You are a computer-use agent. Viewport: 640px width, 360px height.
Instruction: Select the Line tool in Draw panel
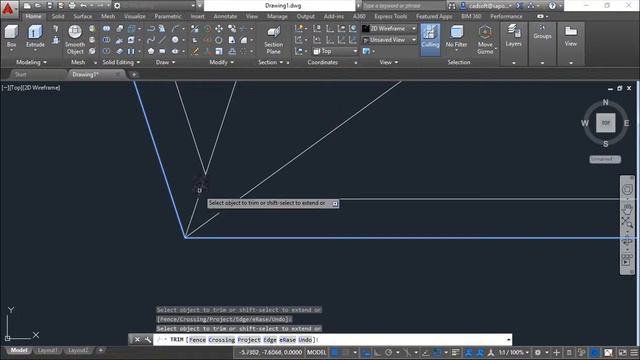point(162,40)
